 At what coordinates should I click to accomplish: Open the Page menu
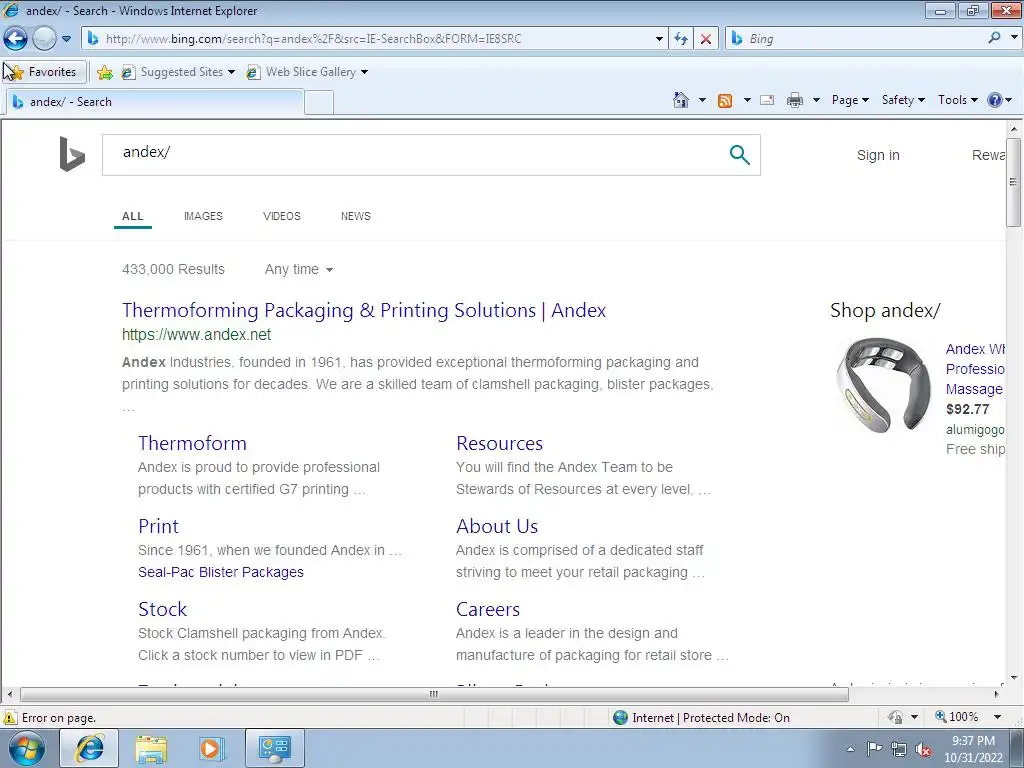tap(850, 100)
